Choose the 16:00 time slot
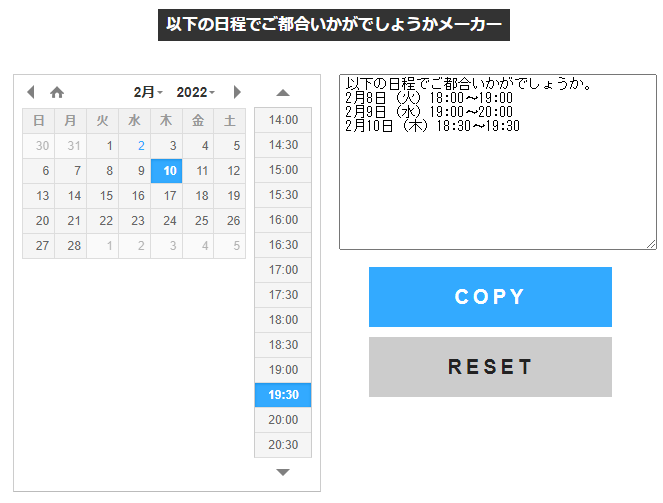 [x=283, y=220]
